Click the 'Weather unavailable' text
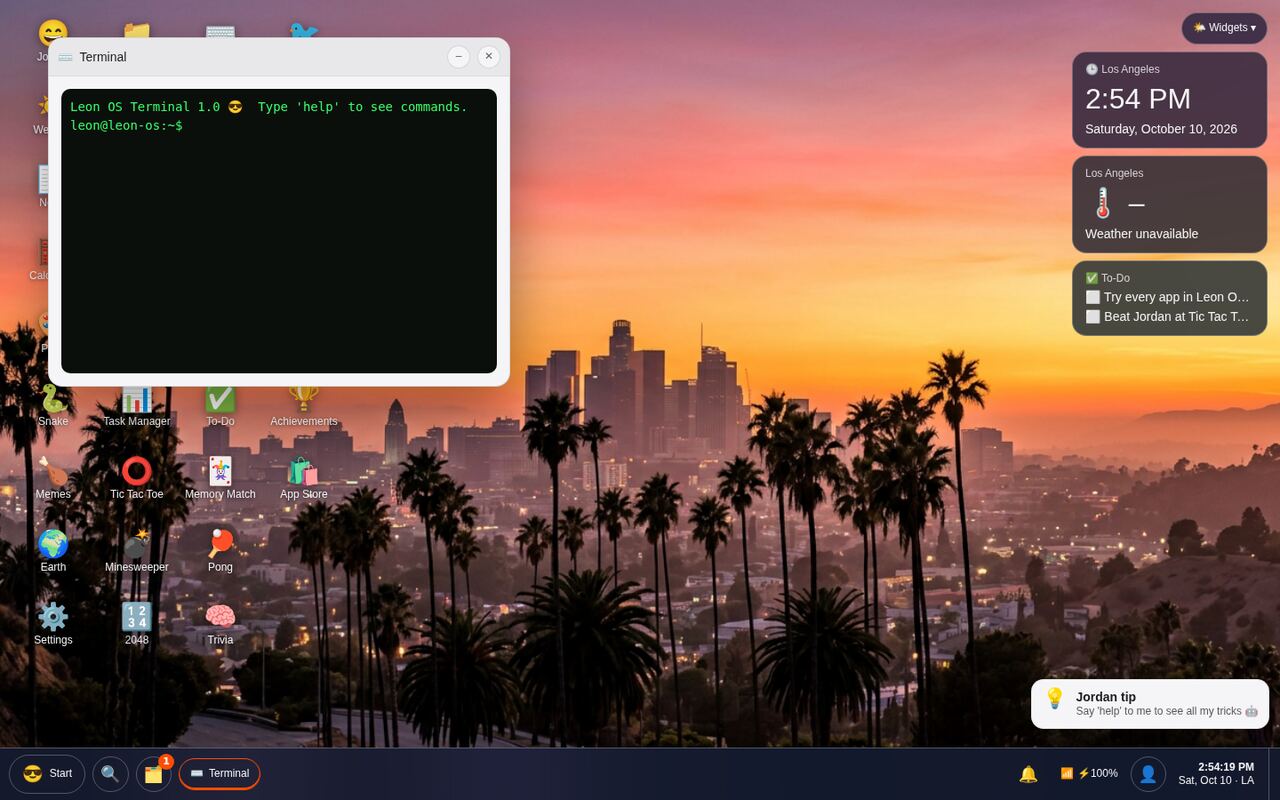The width and height of the screenshot is (1280, 800). coord(1141,234)
